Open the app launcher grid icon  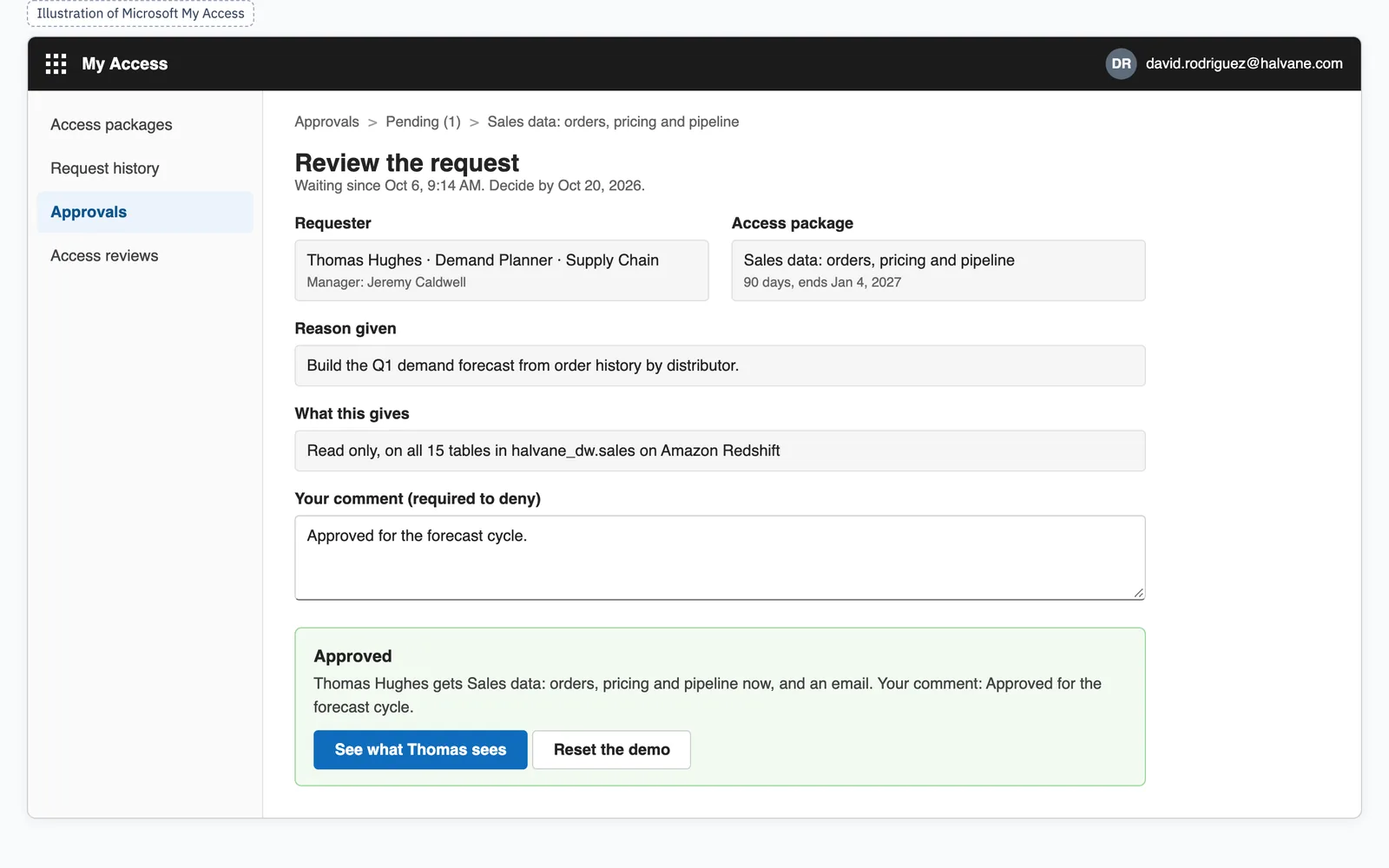(56, 63)
